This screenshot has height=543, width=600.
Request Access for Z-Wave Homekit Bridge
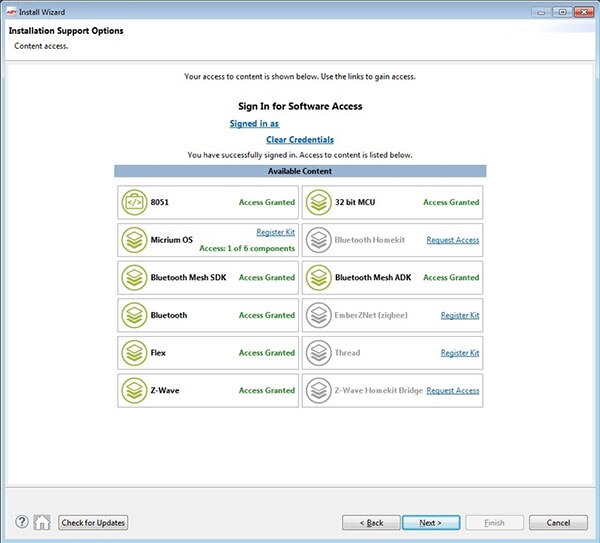pos(452,390)
